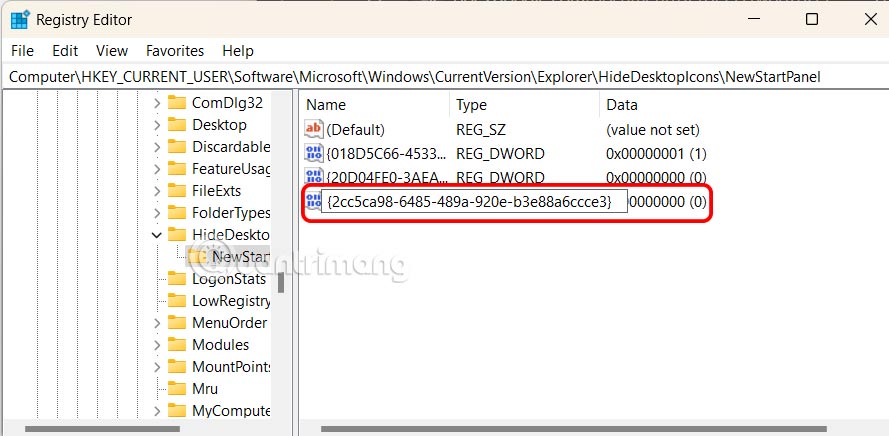Select the LogonStats key label
Viewport: 889px width, 436px height.
(x=229, y=279)
